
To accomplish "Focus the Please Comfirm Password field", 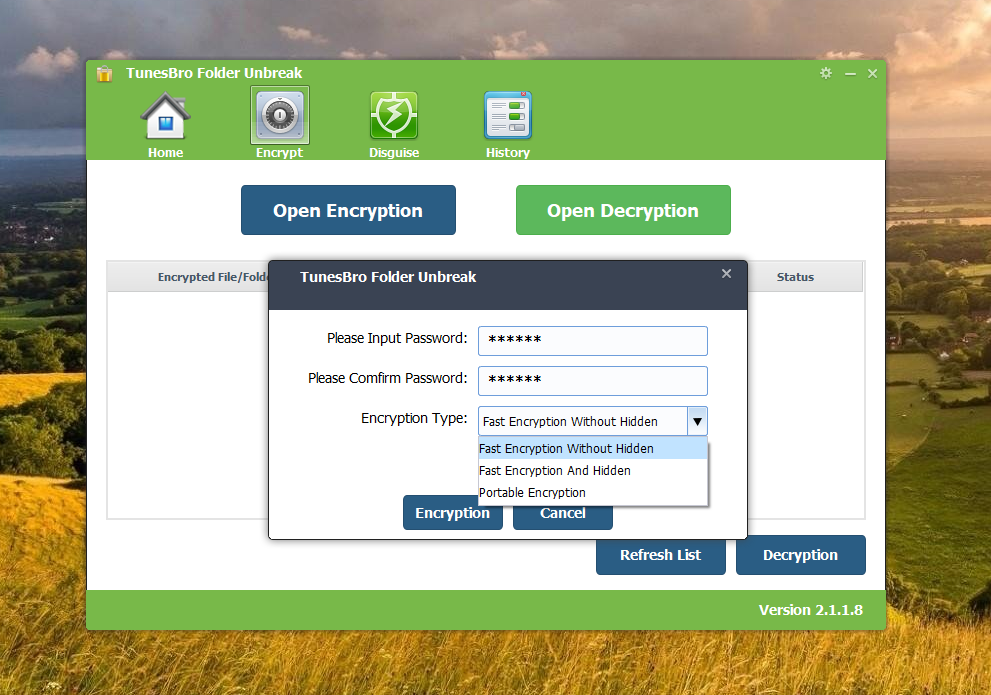I will pos(592,381).
